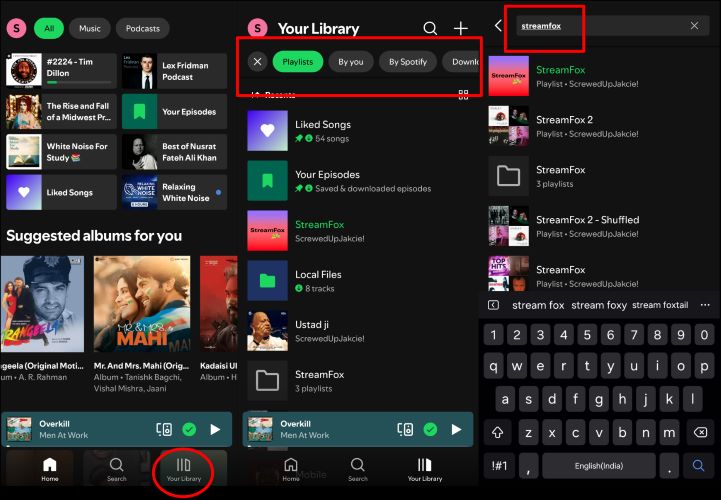
Task: Tap the English(India) space bar
Action: [599, 466]
